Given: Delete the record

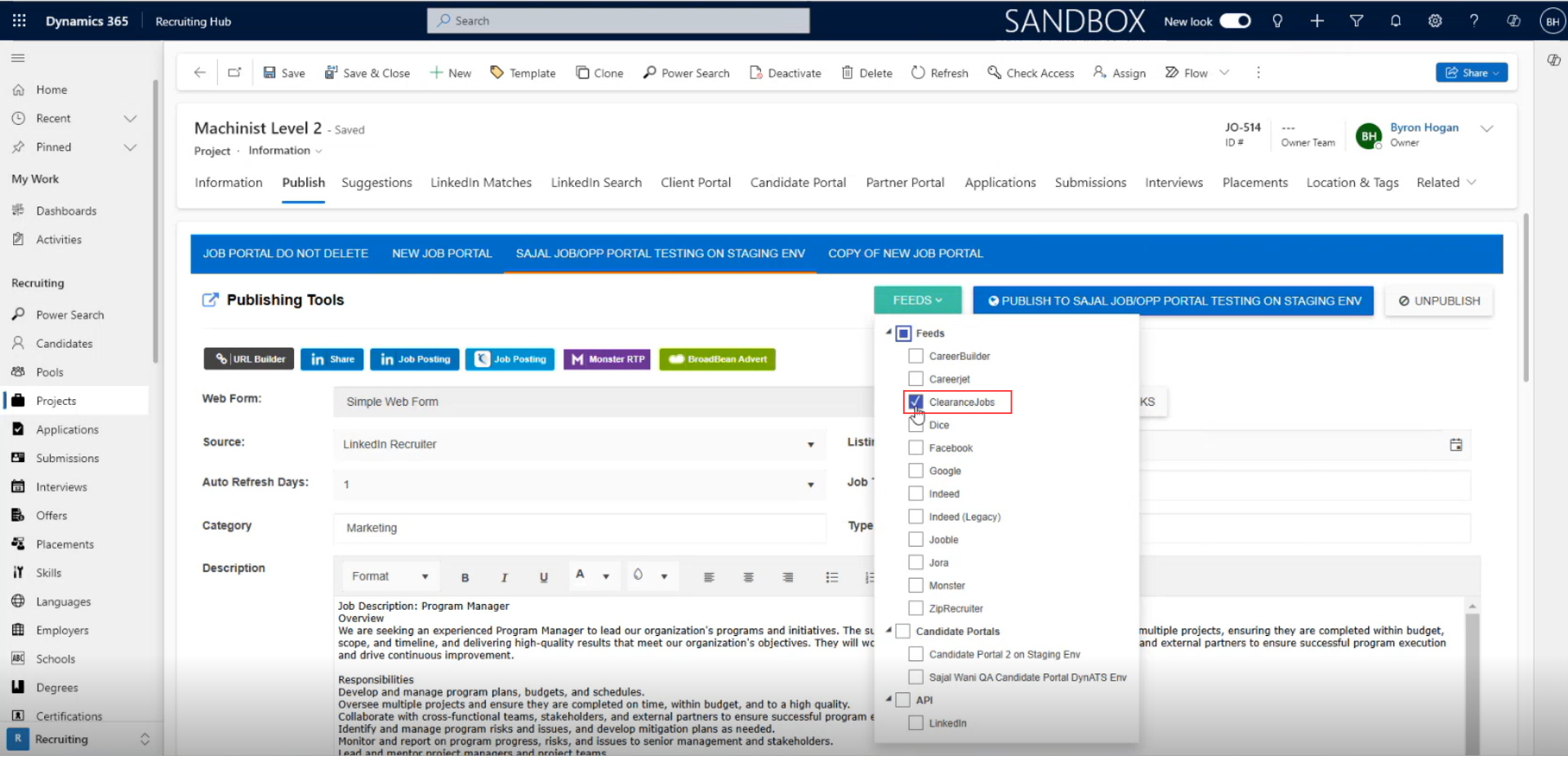Looking at the screenshot, I should [867, 73].
